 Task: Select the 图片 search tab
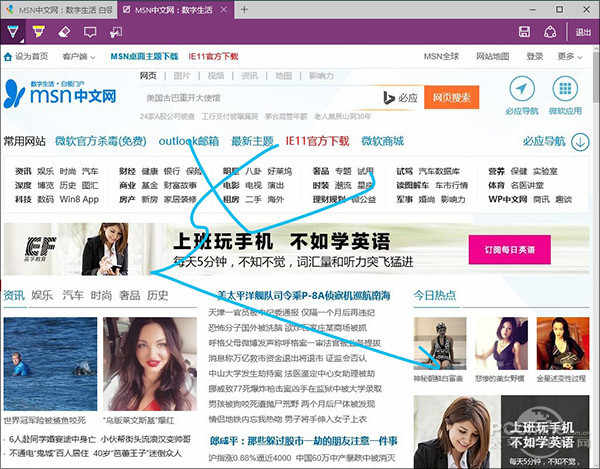pos(181,75)
